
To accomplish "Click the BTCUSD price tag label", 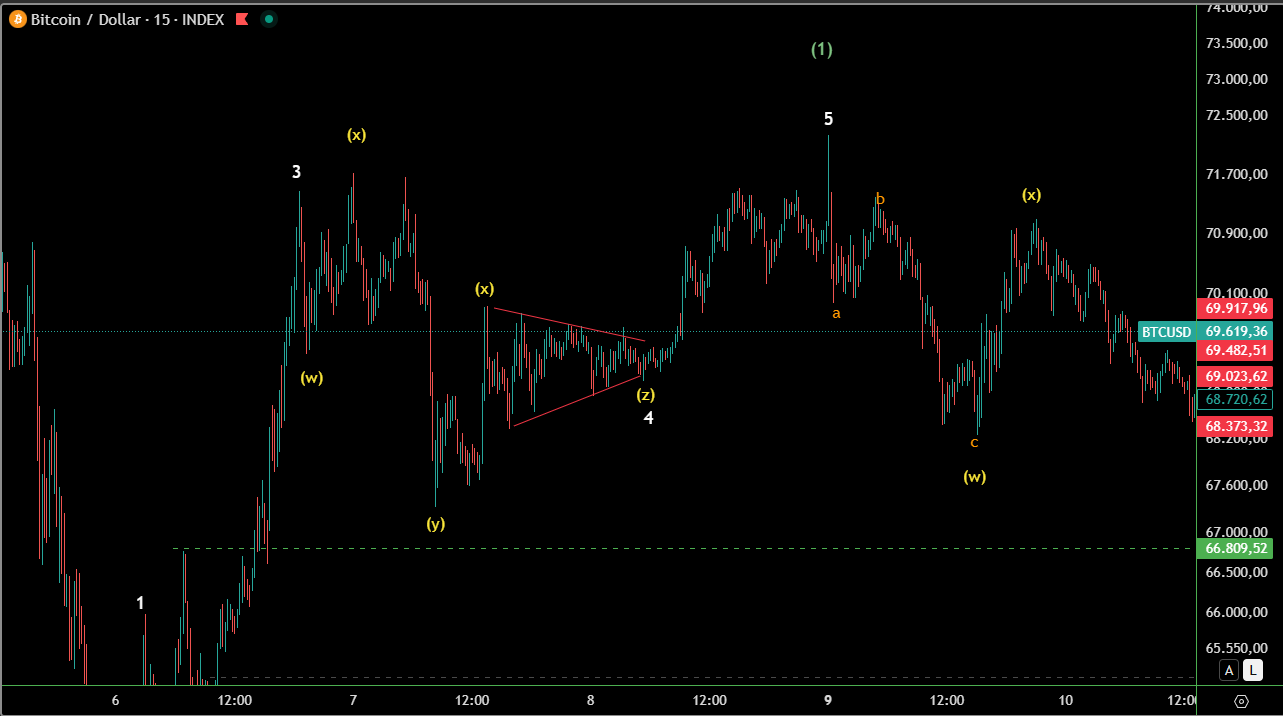I will (1166, 331).
